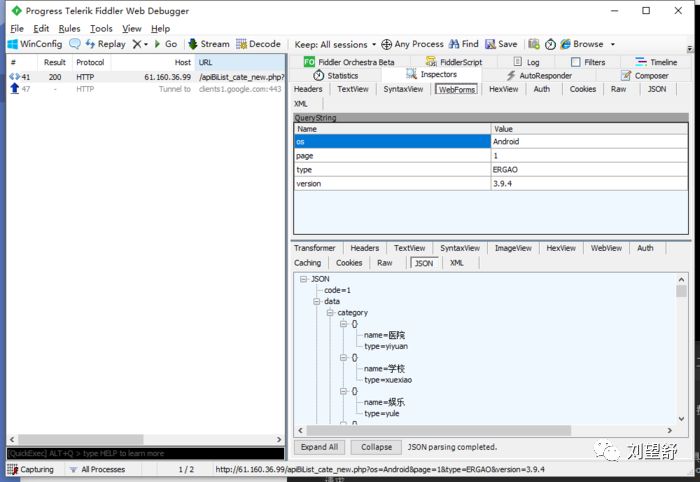Open the Edit menu

point(41,29)
